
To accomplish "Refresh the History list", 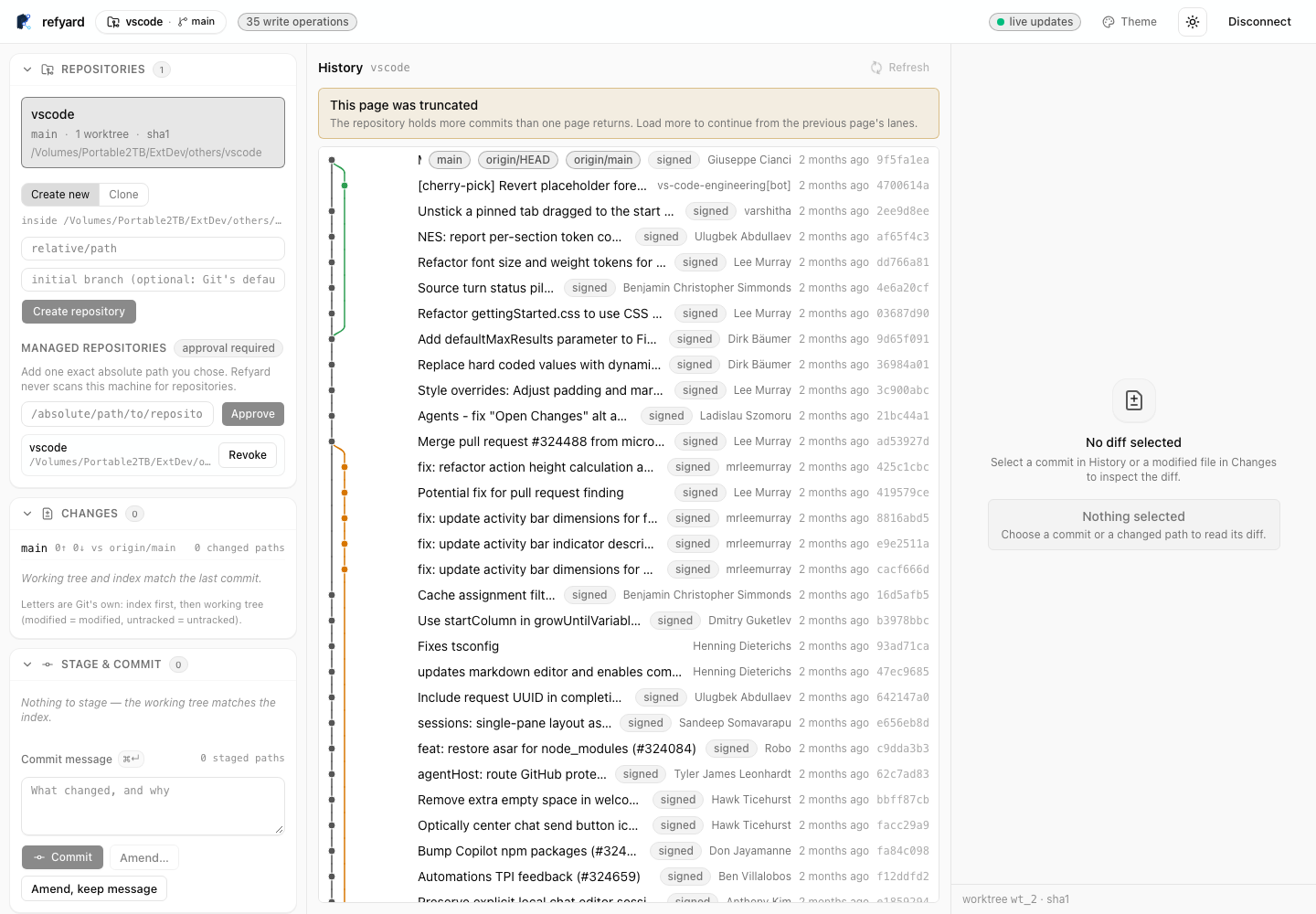I will (x=900, y=68).
